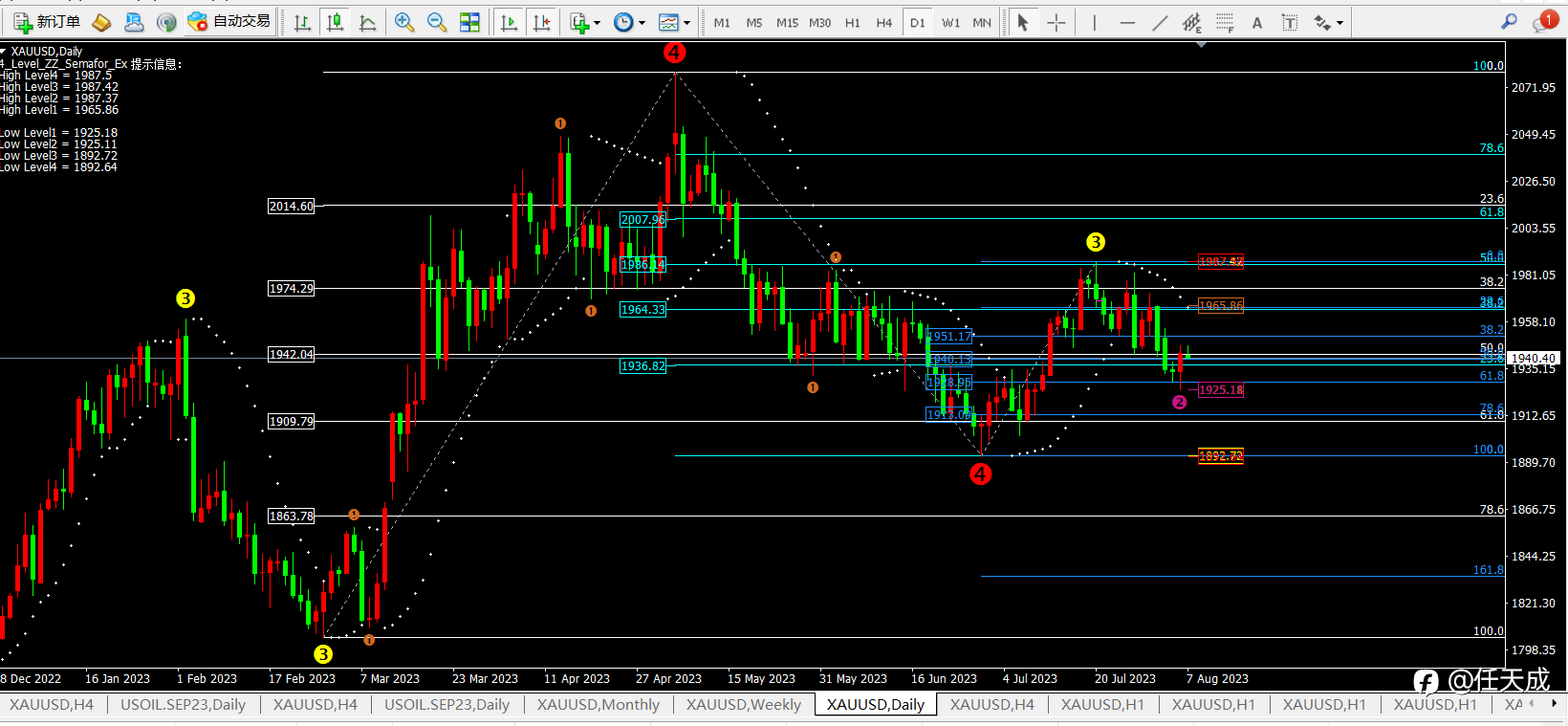
Task: Click the 1974.29 price label
Action: 292,288
